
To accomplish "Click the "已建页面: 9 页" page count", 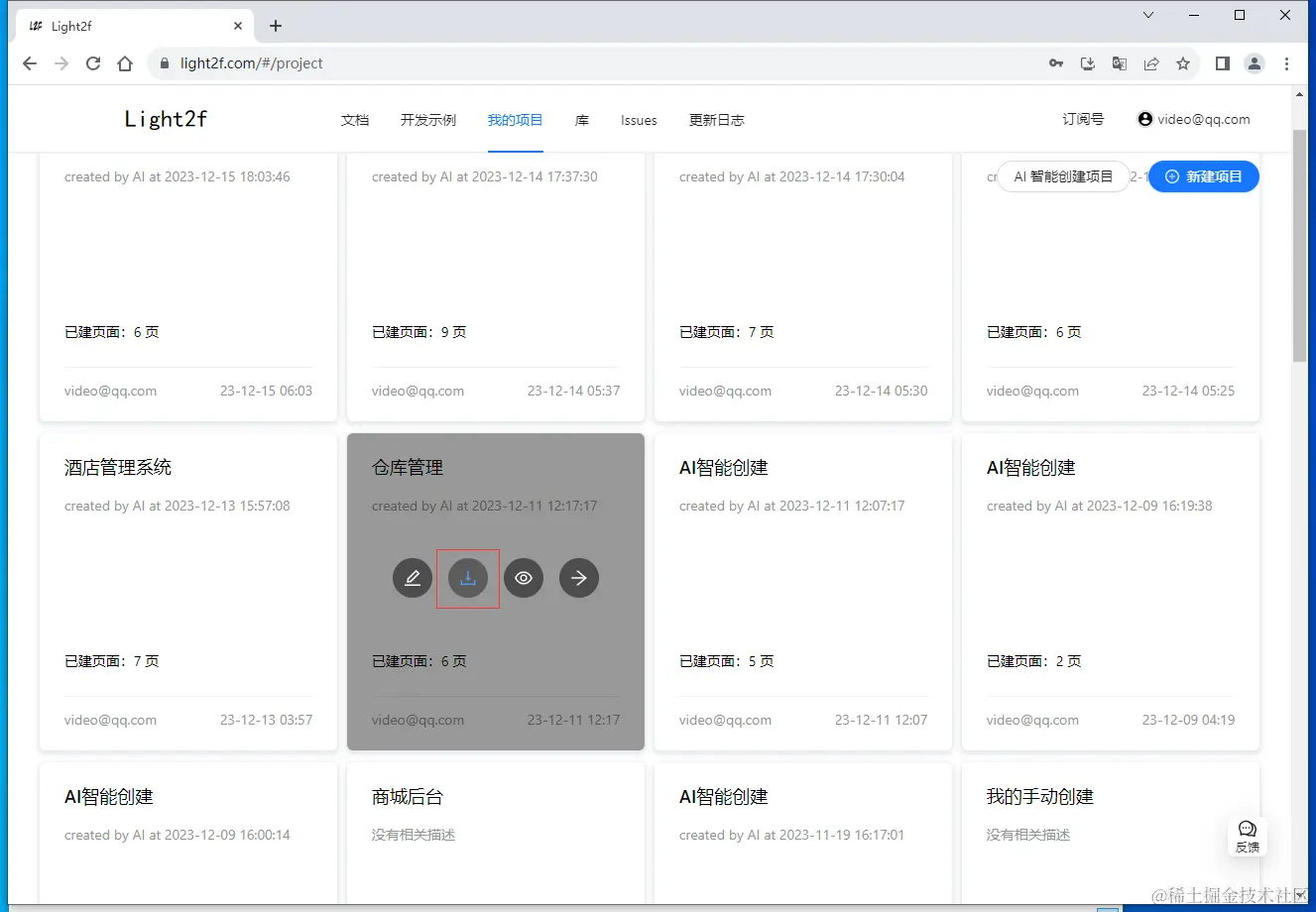I will tap(419, 332).
